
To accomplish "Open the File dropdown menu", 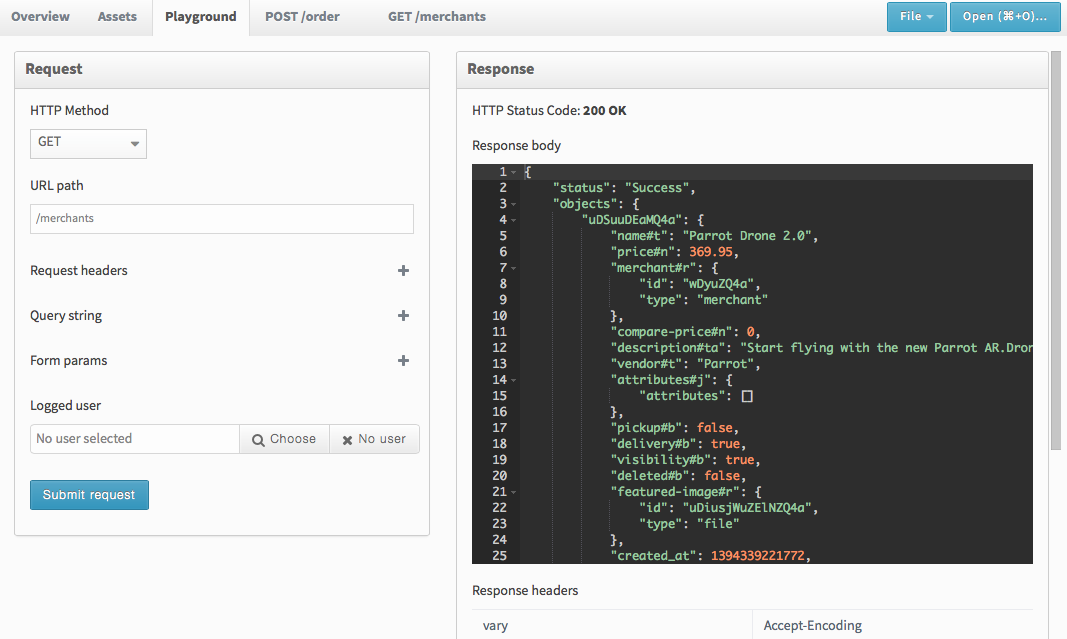I will [917, 17].
